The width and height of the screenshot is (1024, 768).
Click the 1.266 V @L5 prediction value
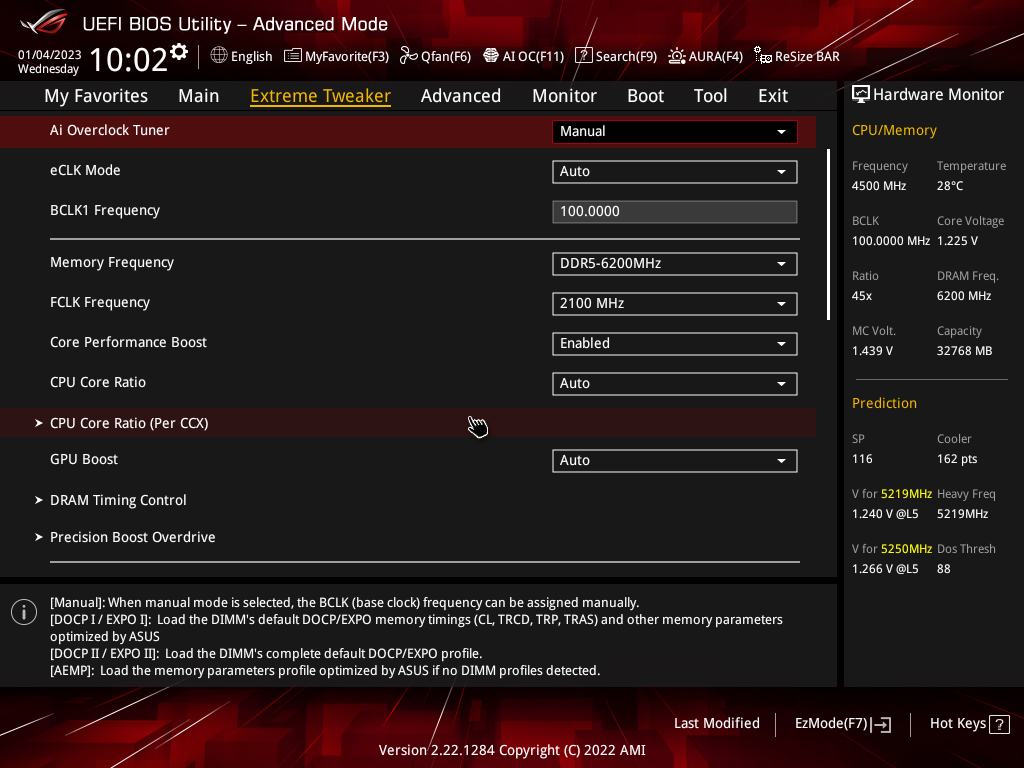point(885,569)
